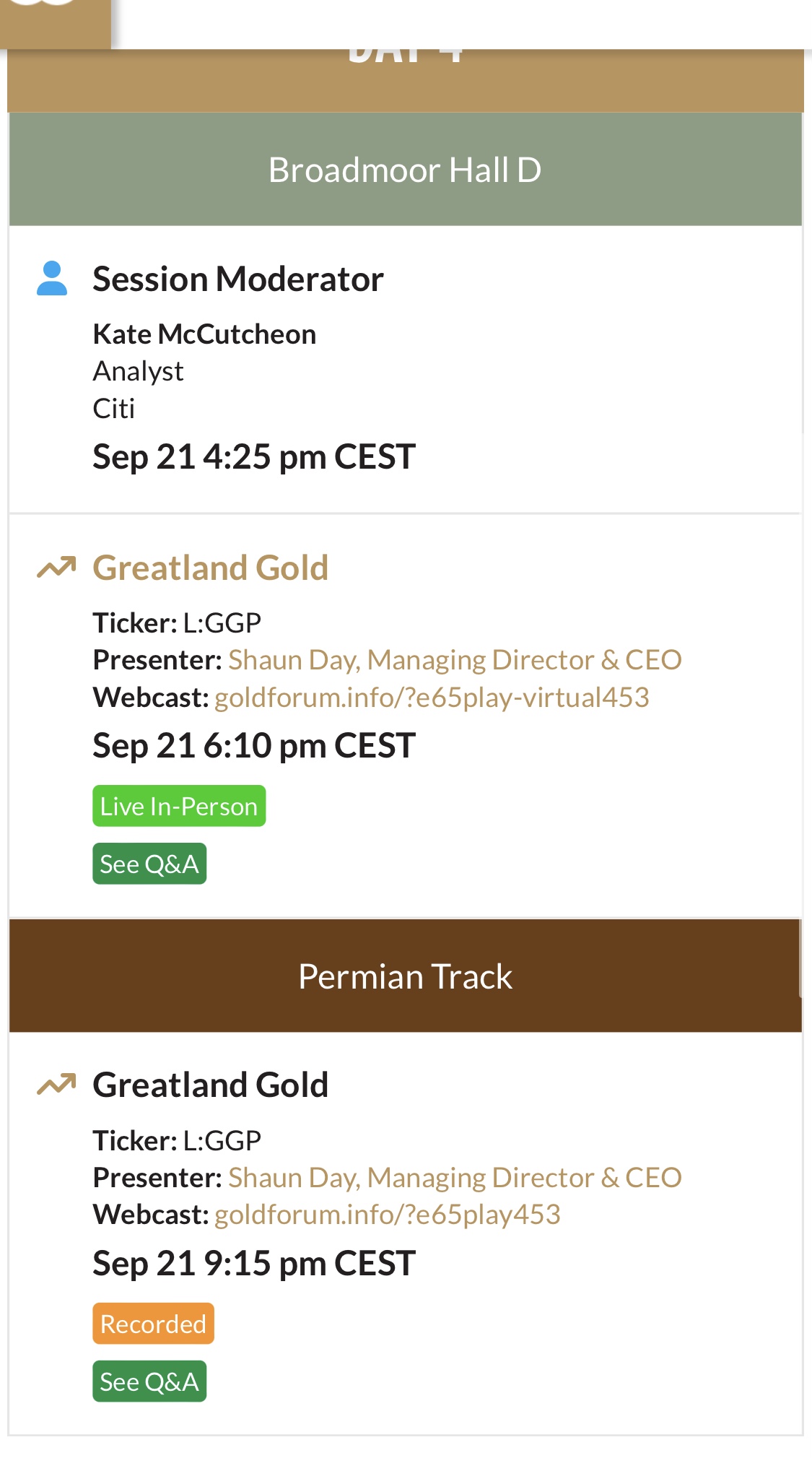Click the orange Recorded badge
This screenshot has height=1458, width=812.
(x=153, y=1324)
